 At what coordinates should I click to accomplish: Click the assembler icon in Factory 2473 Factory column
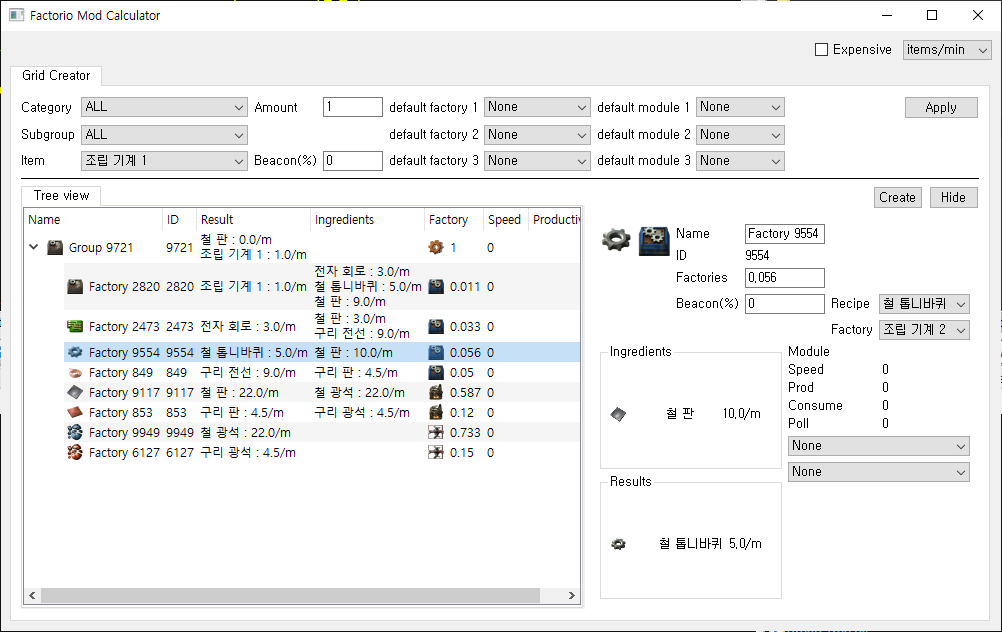pyautogui.click(x=436, y=327)
